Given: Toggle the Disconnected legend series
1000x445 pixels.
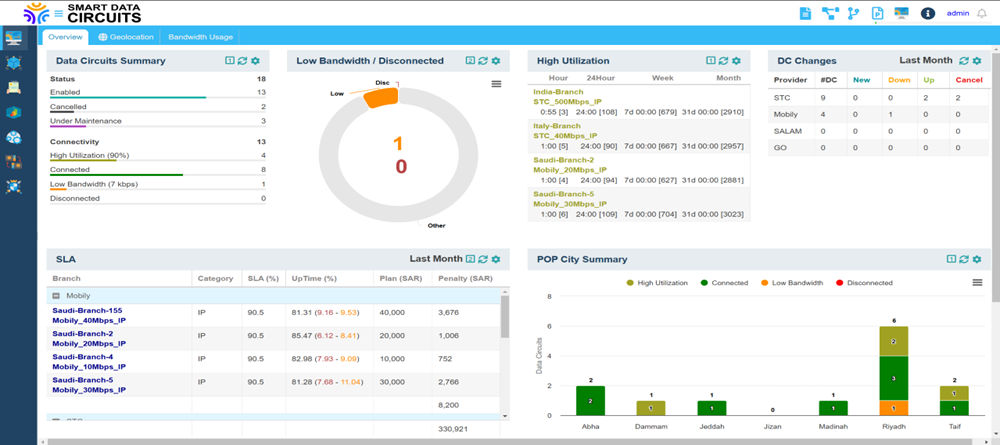Looking at the screenshot, I should point(863,283).
